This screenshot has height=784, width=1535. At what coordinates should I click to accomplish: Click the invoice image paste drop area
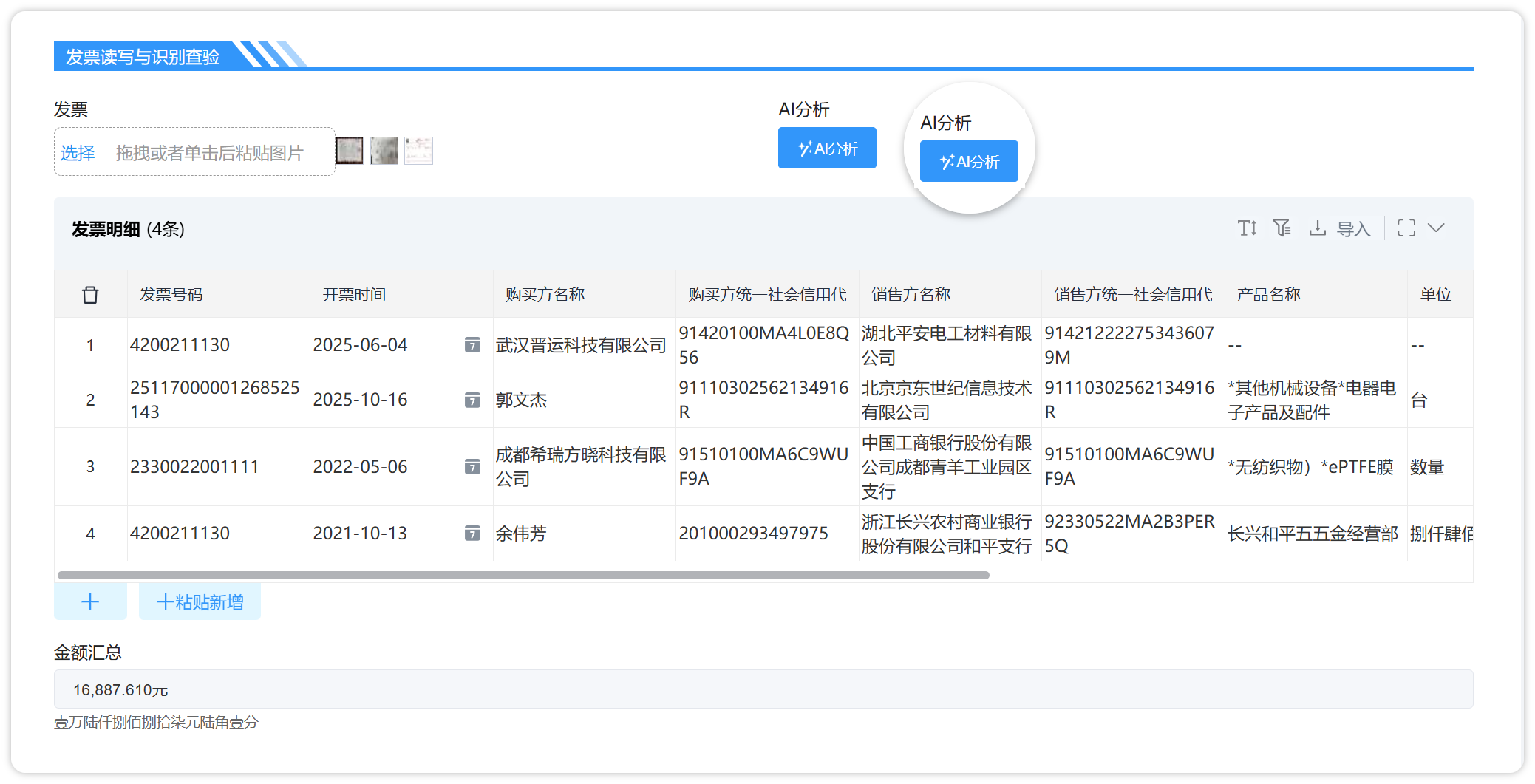(x=194, y=151)
